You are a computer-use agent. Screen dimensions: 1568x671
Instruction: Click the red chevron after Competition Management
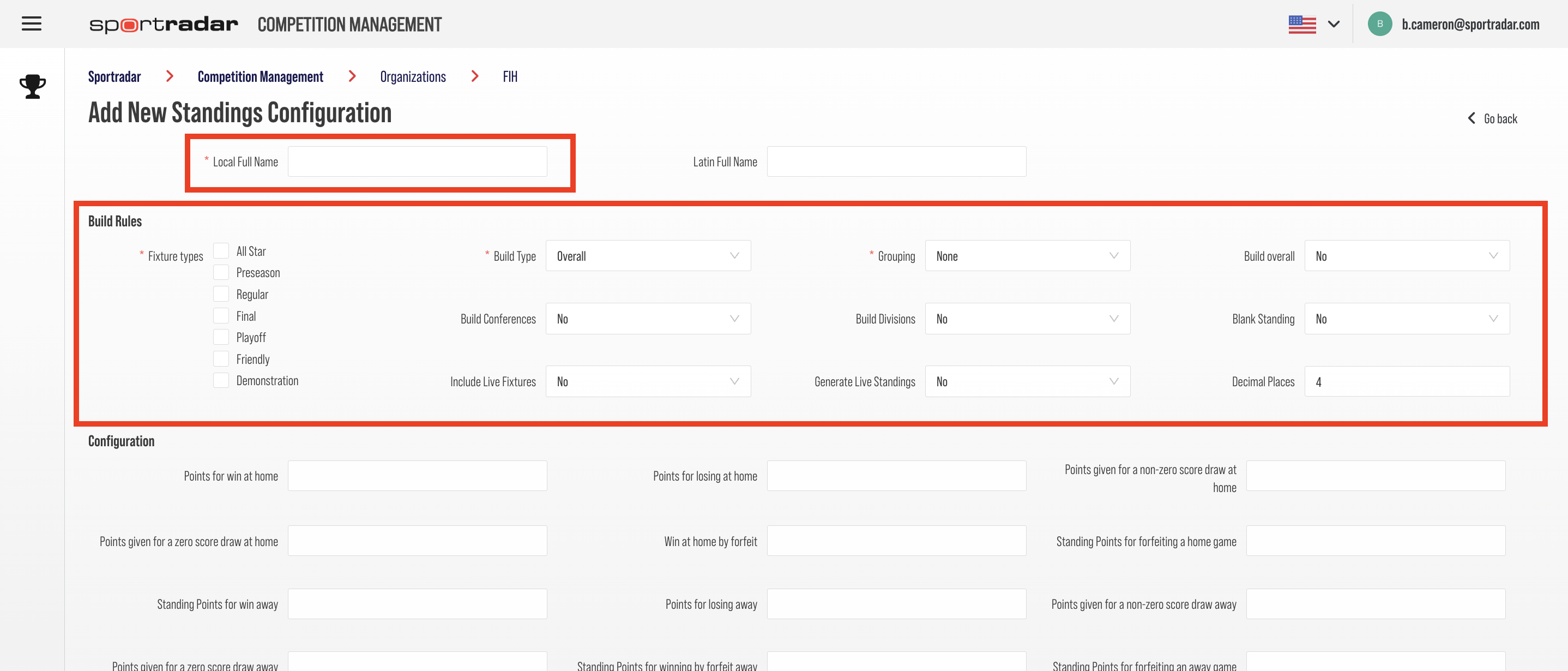pyautogui.click(x=352, y=76)
